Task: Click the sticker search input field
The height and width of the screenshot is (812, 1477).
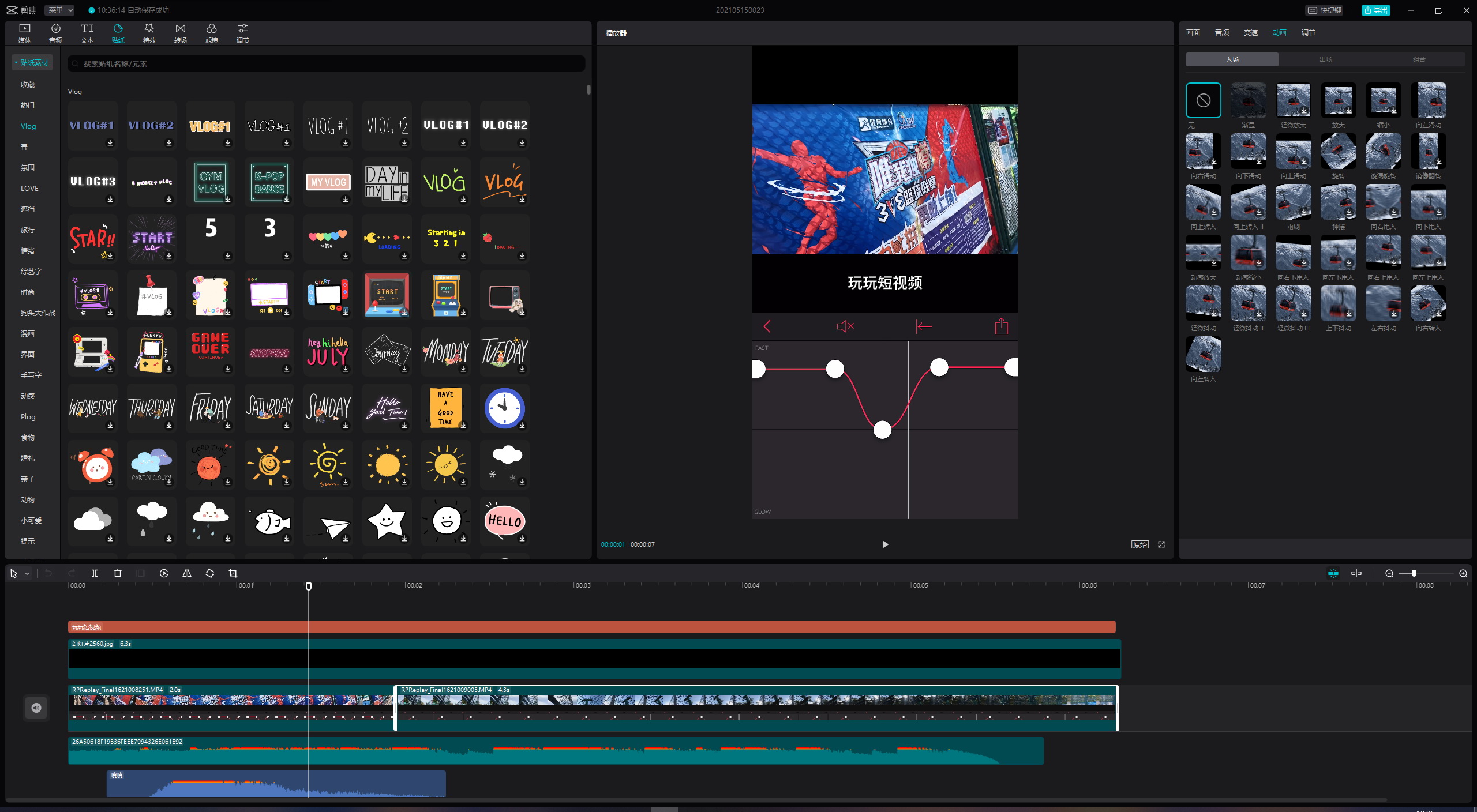Action: 327,63
